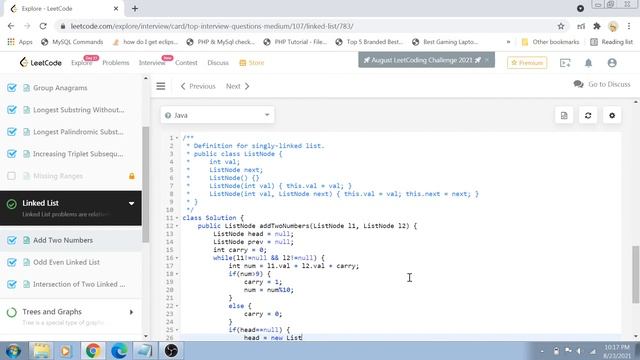Click the sidebar vertical scrollbar thumb
640x360 pixels.
click(146, 184)
